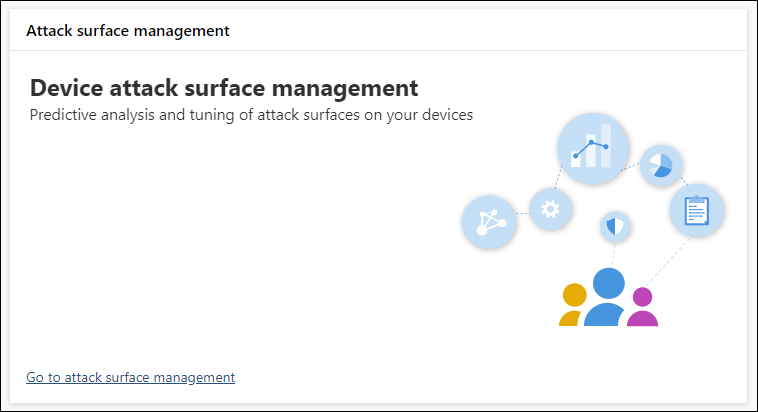Click the gear settings bubble icon

click(x=549, y=209)
